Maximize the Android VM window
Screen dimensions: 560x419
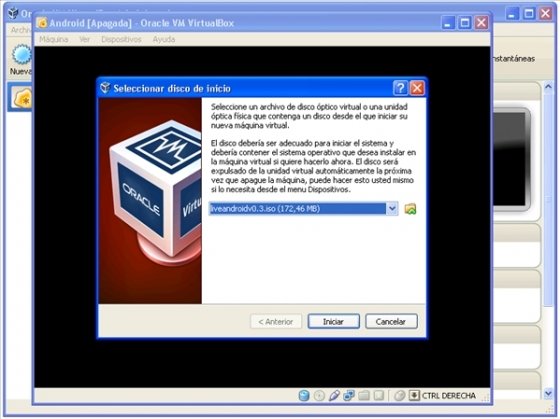(465, 23)
